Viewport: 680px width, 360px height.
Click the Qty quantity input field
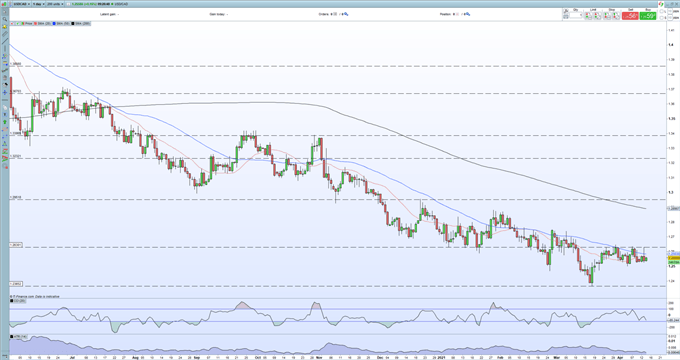point(575,15)
